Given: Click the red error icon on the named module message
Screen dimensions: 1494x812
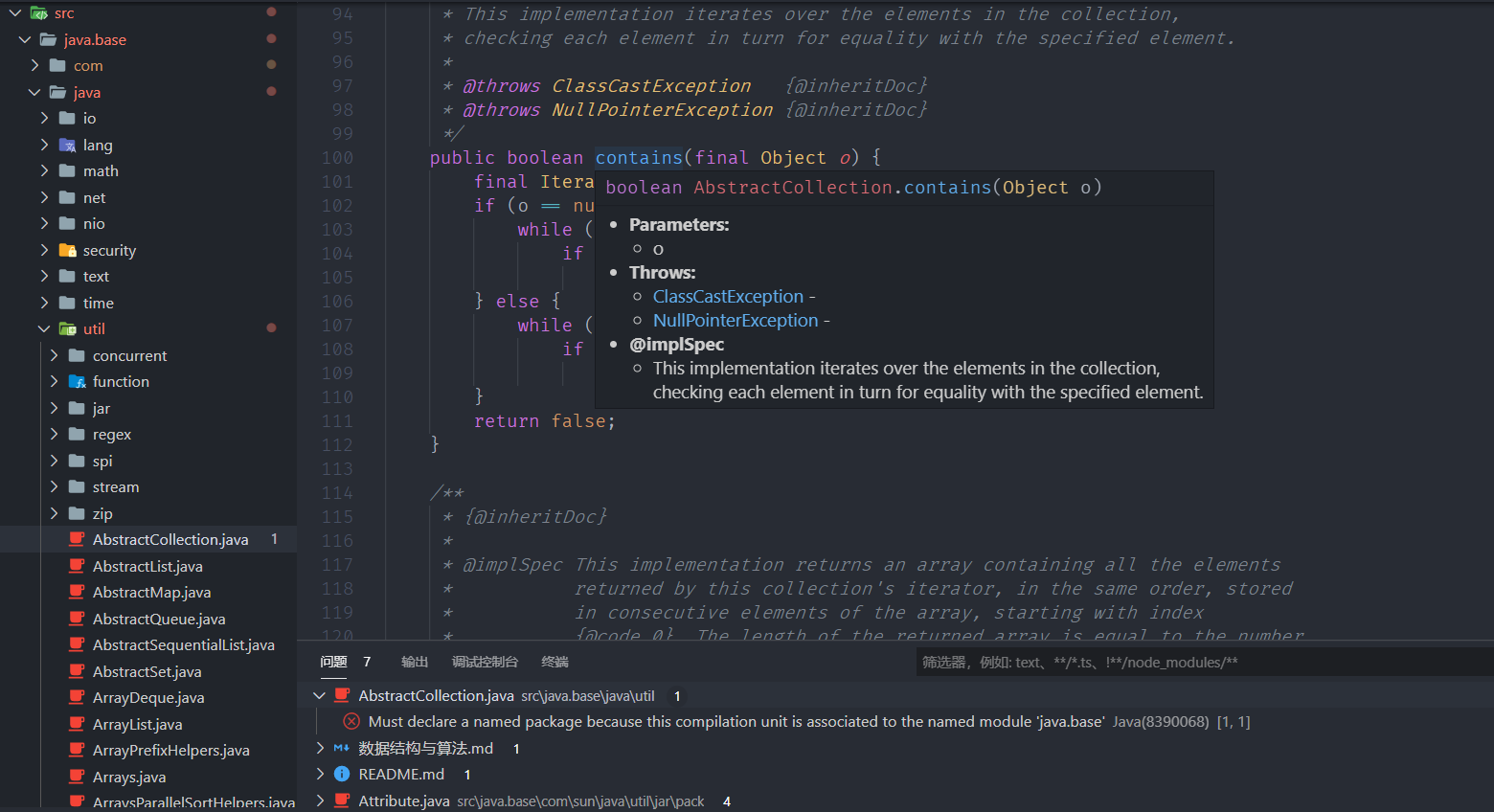Looking at the screenshot, I should [x=351, y=721].
